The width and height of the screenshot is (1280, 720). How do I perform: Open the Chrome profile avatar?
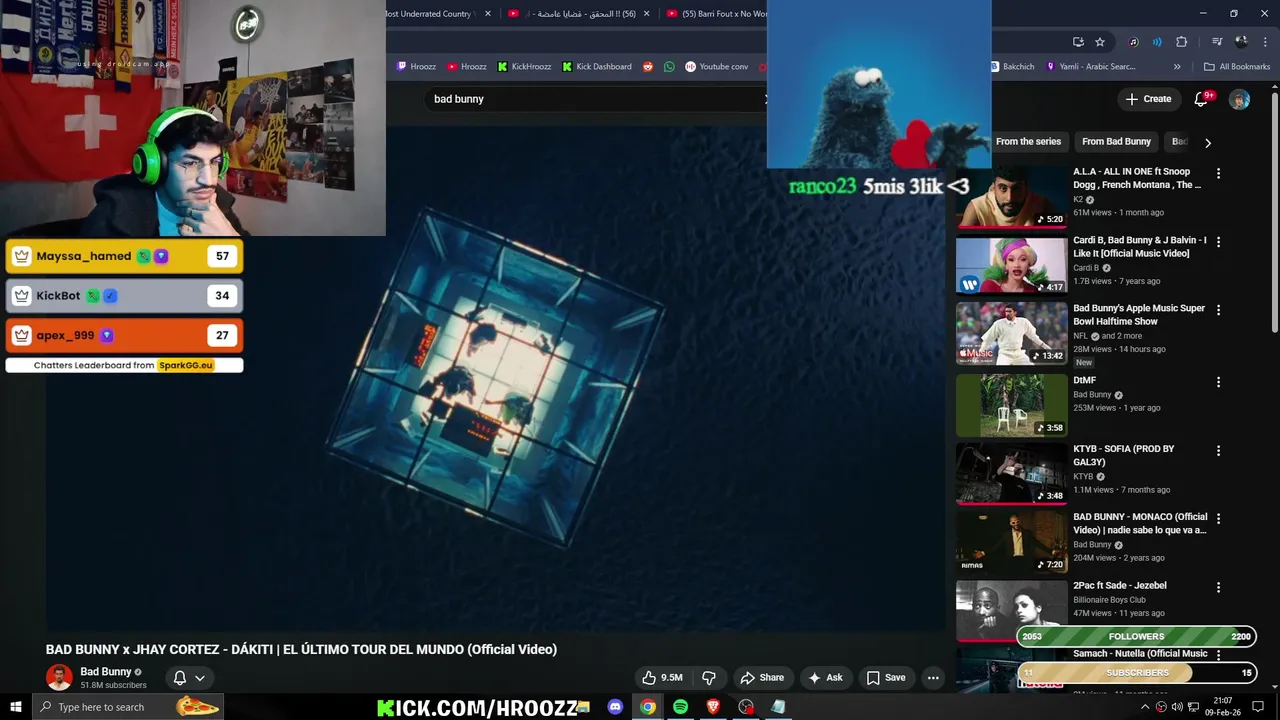click(1241, 42)
